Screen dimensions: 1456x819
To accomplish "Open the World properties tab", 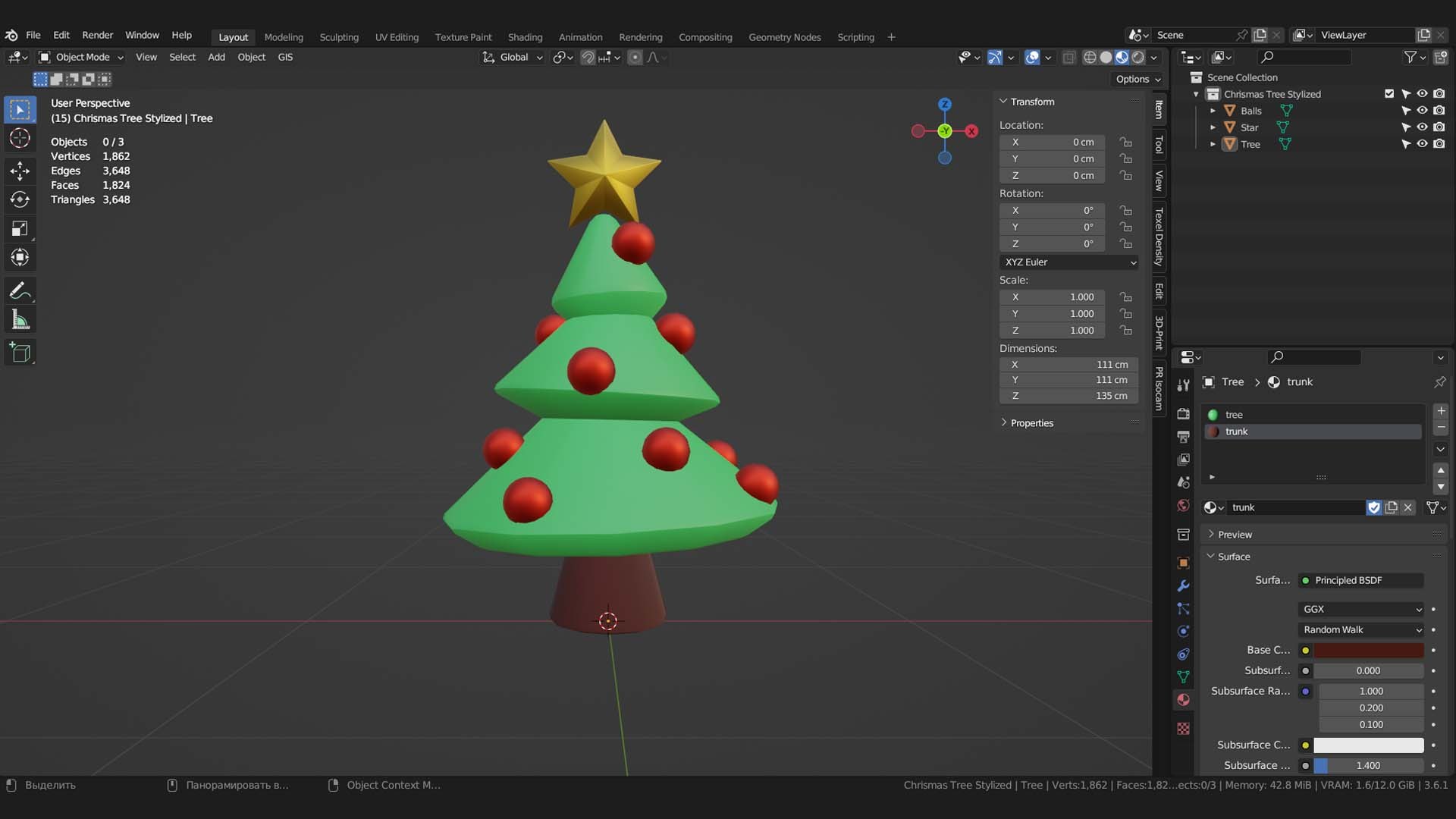I will pos(1183,505).
